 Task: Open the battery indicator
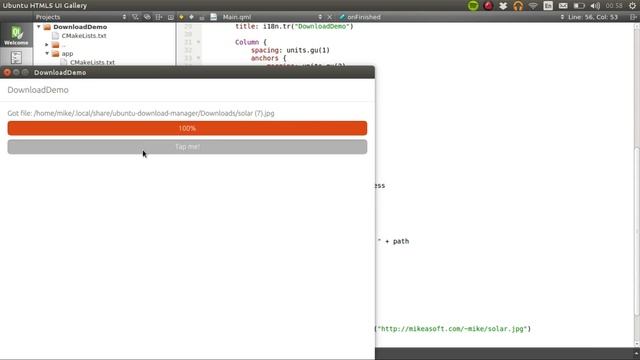579,6
